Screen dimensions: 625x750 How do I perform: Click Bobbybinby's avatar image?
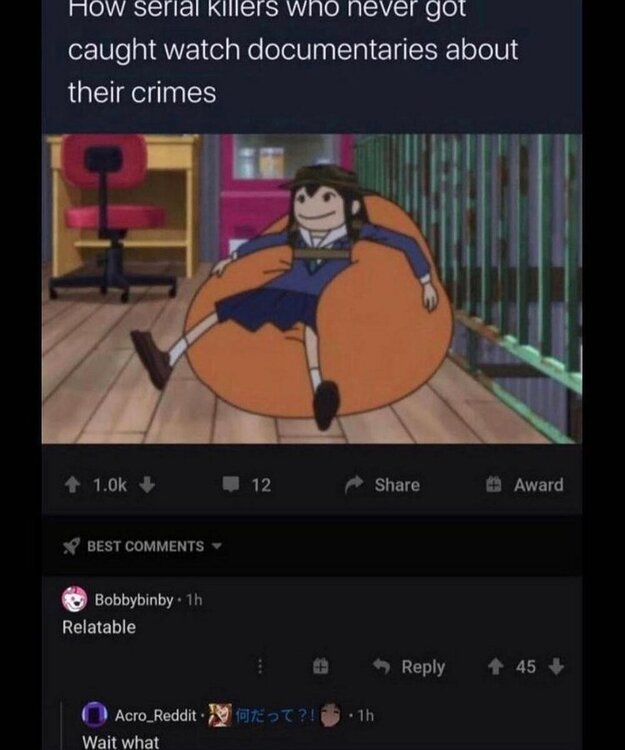[75, 599]
